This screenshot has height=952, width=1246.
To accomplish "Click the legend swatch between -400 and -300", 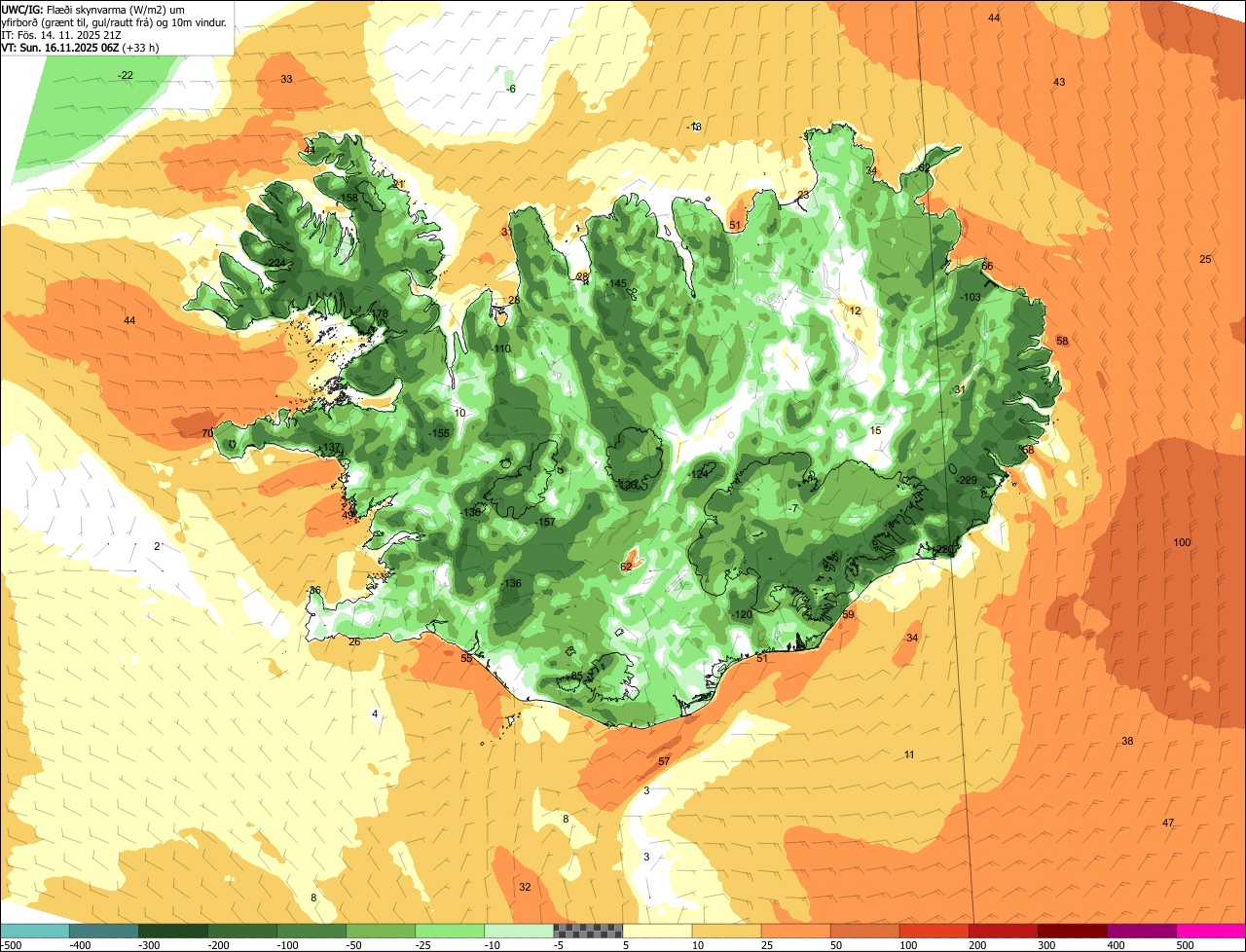I will [104, 930].
